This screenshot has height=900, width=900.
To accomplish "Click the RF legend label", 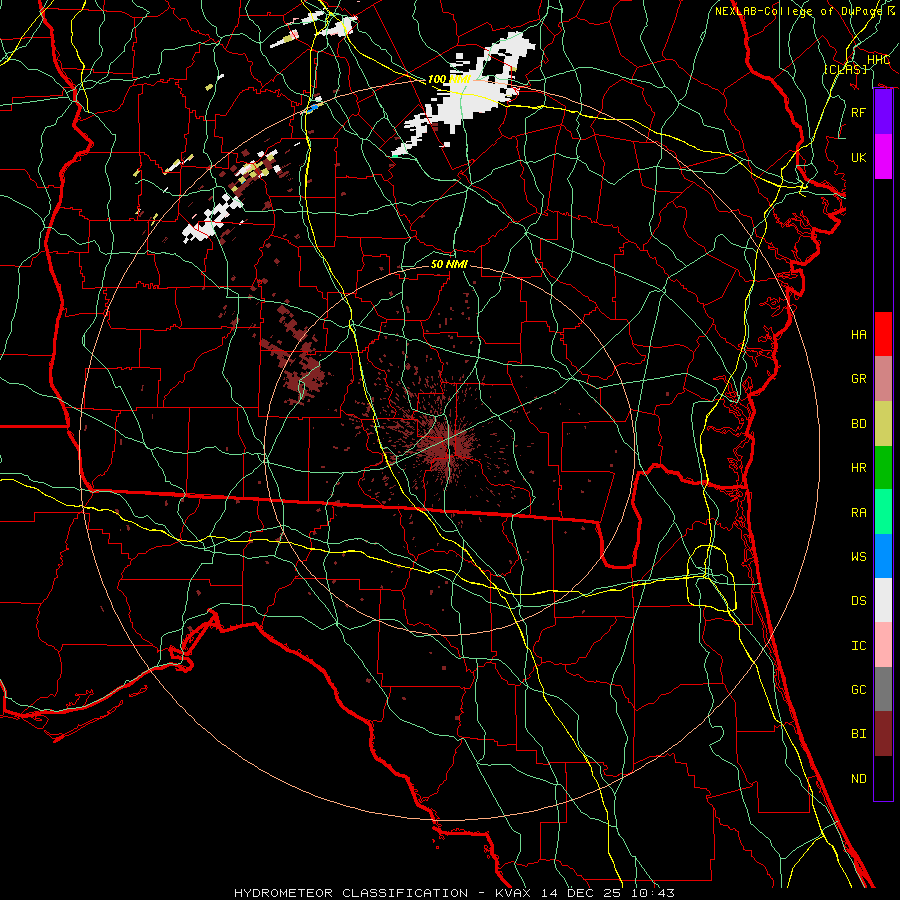I will coord(859,112).
